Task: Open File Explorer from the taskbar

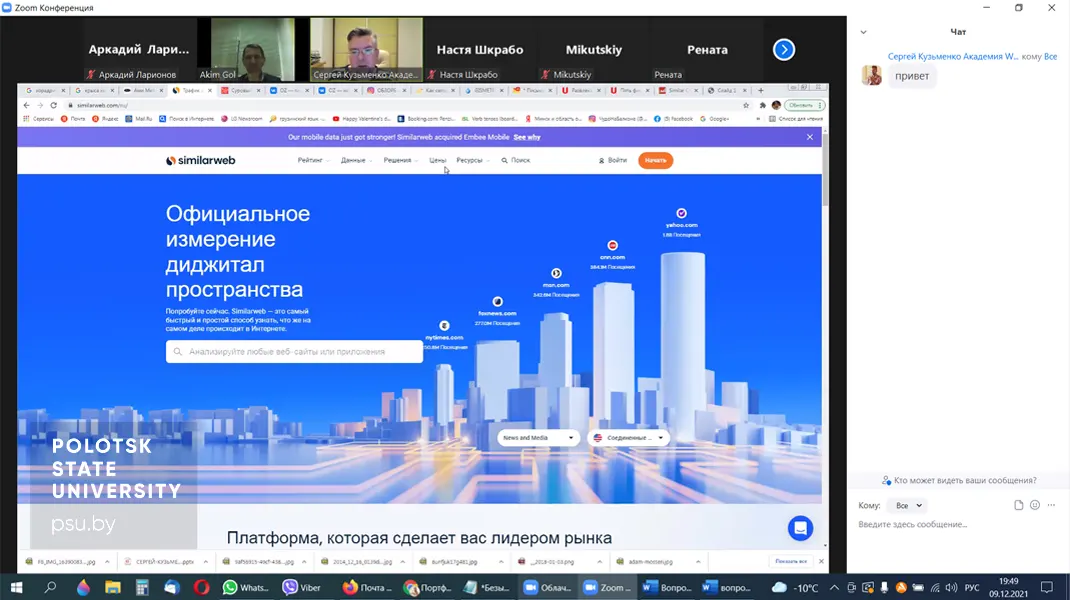Action: coord(113,587)
